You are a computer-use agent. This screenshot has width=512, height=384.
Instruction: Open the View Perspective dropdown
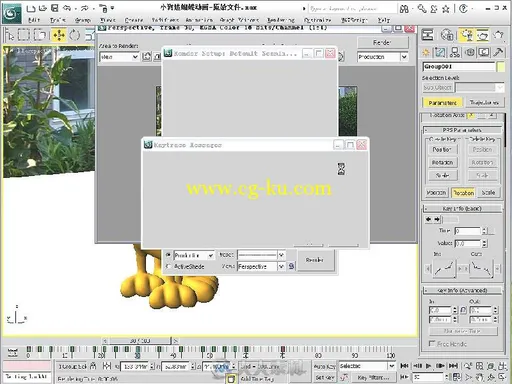[x=261, y=266]
